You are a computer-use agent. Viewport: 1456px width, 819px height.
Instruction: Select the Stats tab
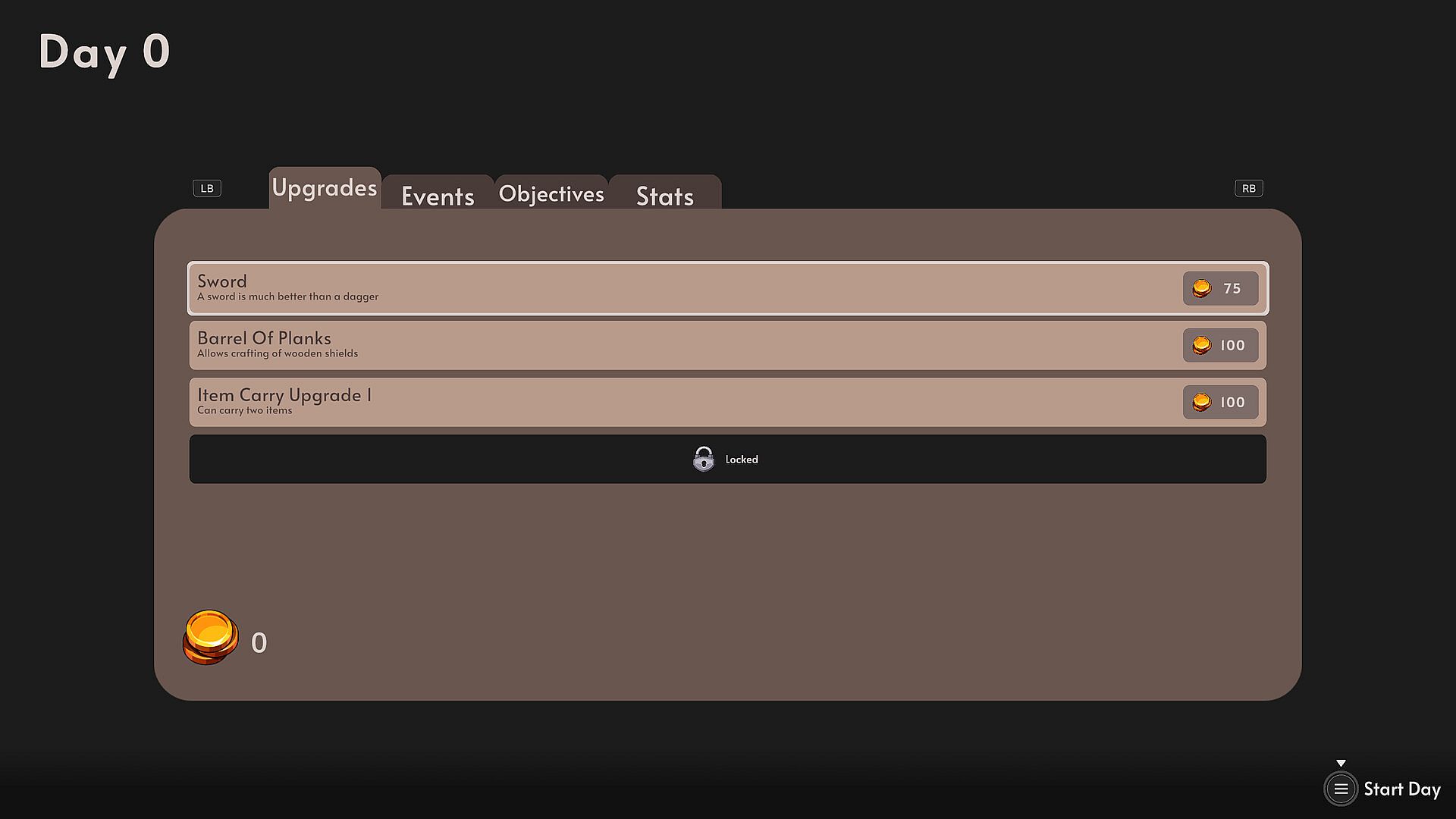pyautogui.click(x=664, y=196)
